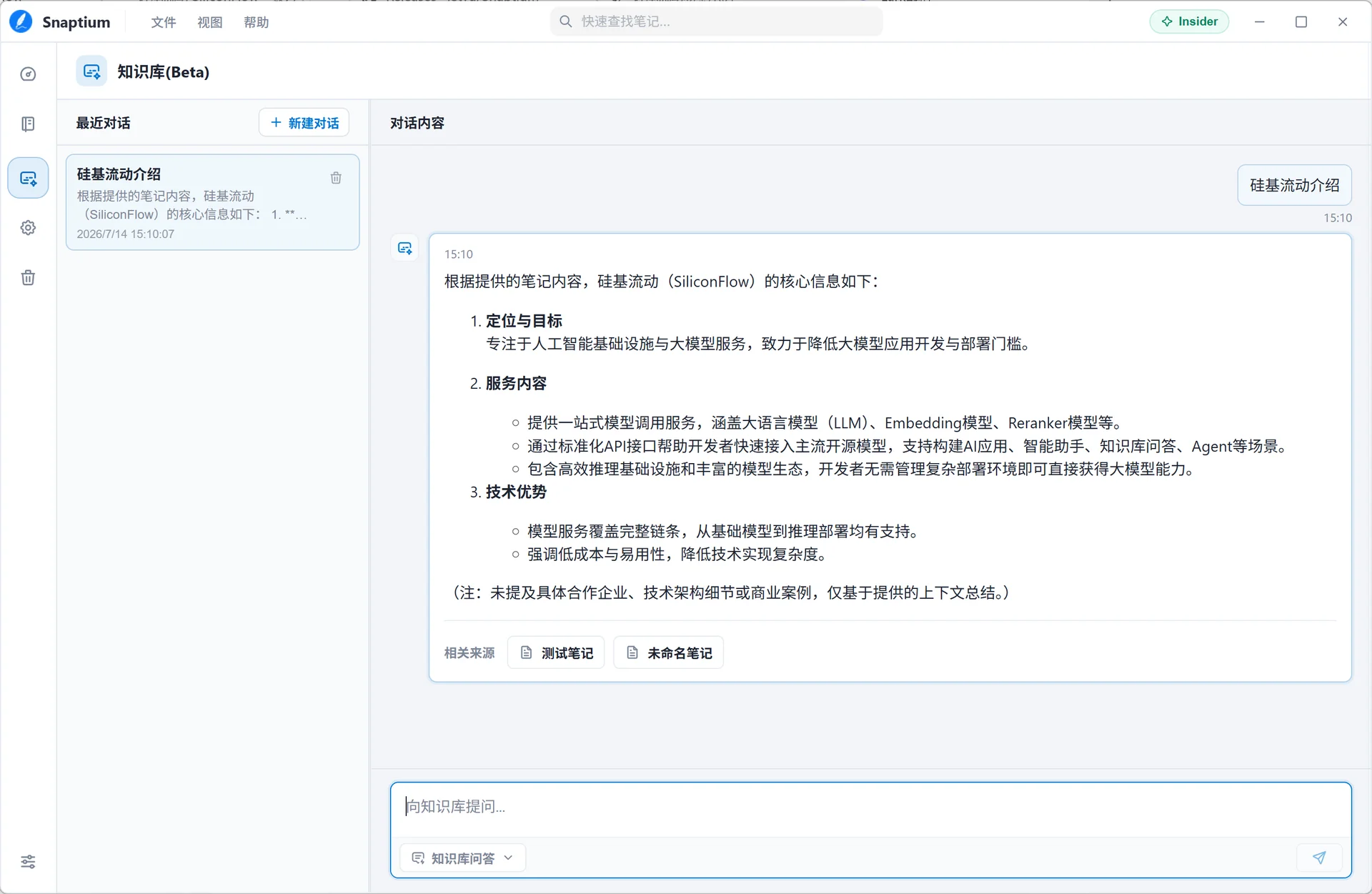This screenshot has height=894, width=1372.
Task: Delete the 硅基流动介绍 conversation via trash icon
Action: coord(336,178)
